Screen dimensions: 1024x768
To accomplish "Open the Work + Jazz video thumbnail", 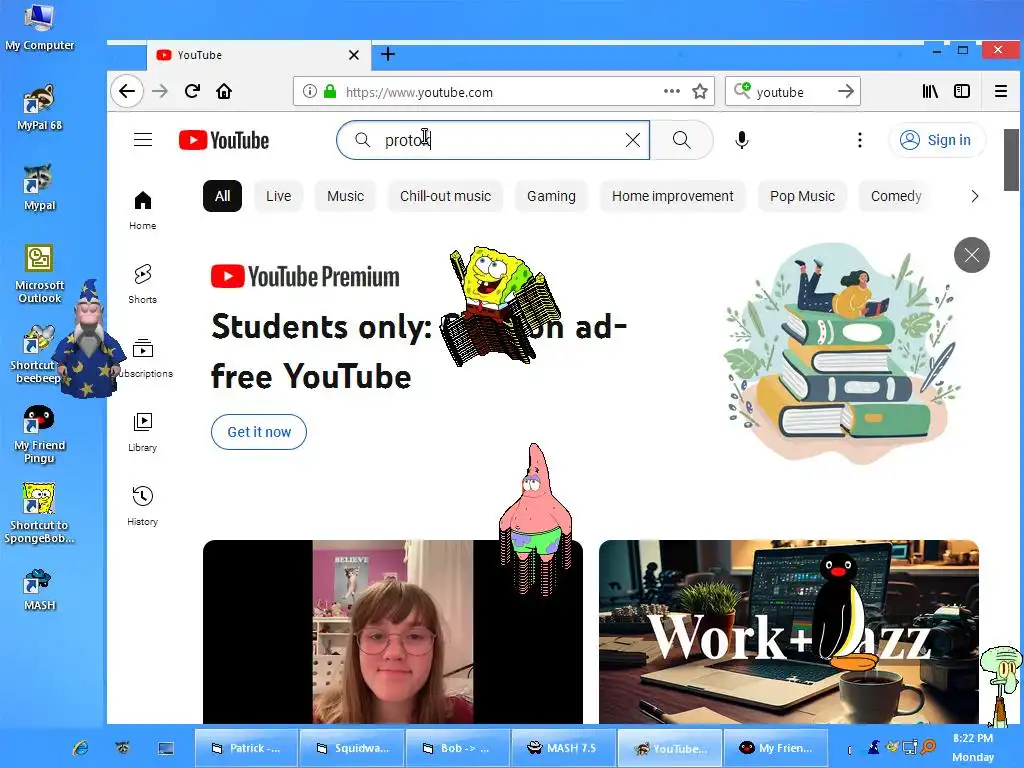I will [789, 632].
